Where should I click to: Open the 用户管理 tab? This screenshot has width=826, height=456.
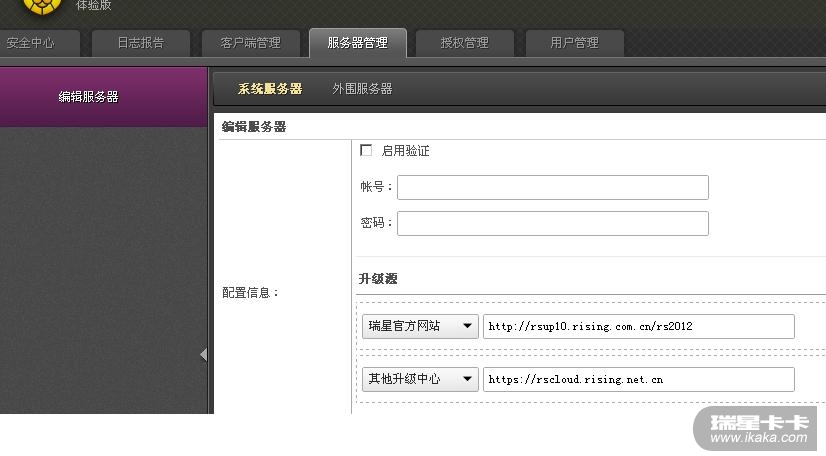(575, 43)
